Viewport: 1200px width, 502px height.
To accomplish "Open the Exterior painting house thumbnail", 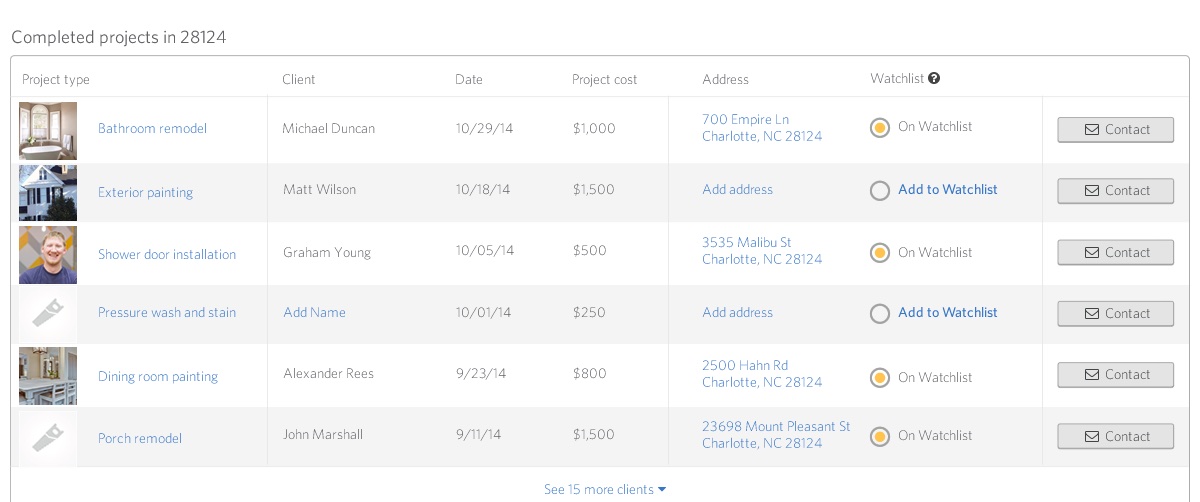I will (48, 192).
